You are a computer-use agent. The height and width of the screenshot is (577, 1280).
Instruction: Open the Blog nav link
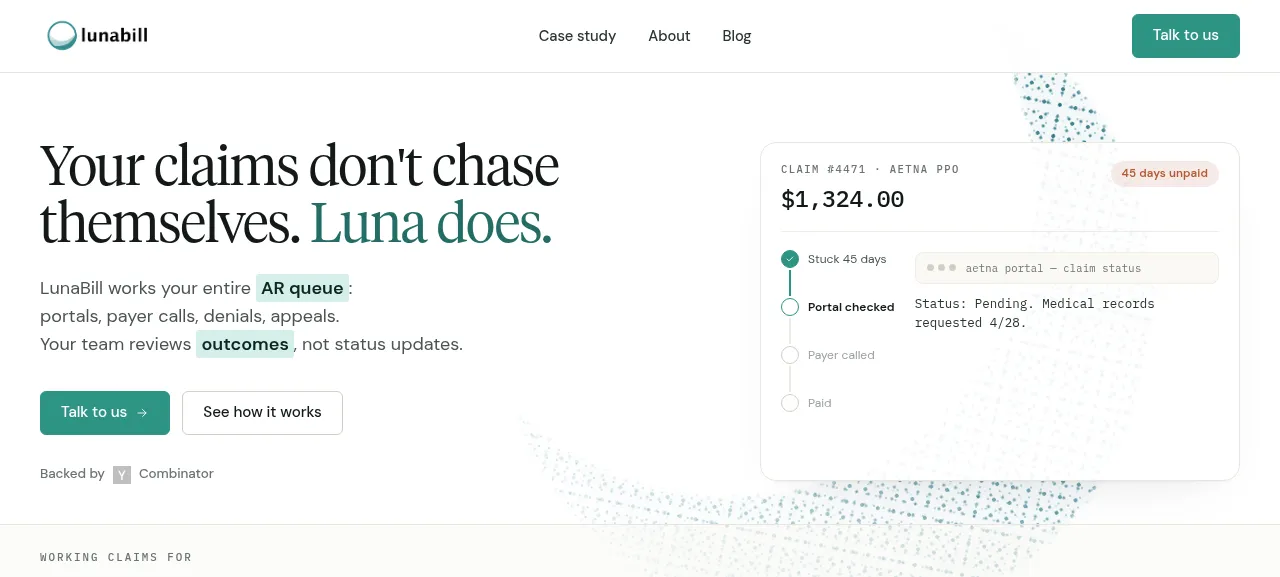click(x=737, y=36)
